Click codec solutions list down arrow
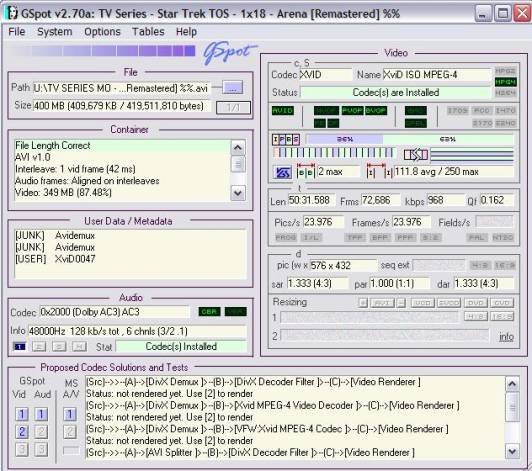 pyautogui.click(x=512, y=452)
